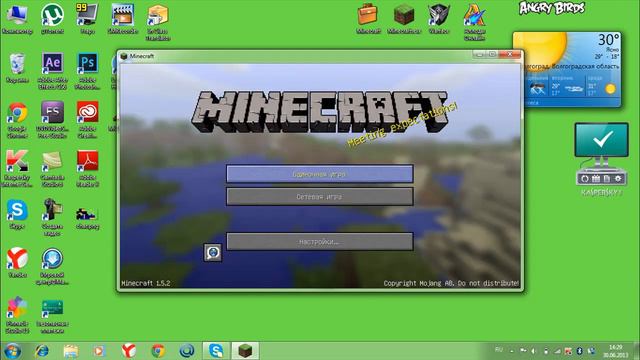The width and height of the screenshot is (640, 360).
Task: Open the Transformers-logo desktop shortcut
Action: [x=439, y=18]
